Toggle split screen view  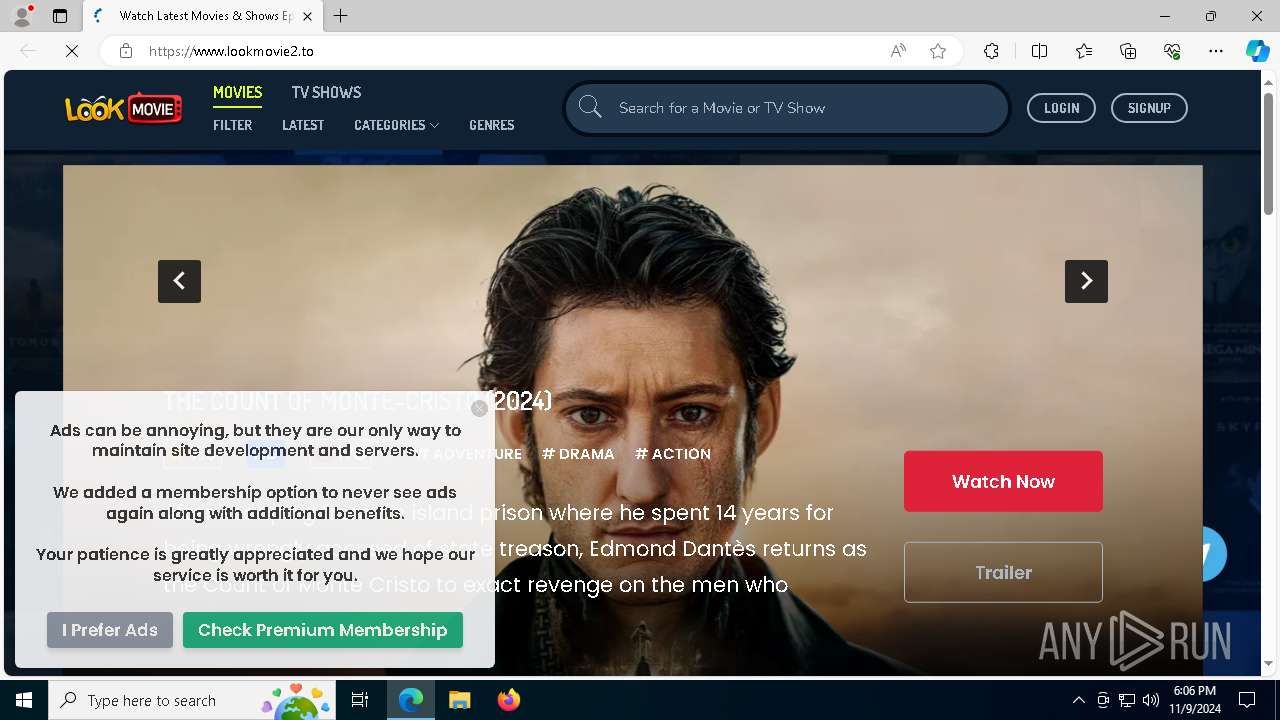click(1039, 51)
